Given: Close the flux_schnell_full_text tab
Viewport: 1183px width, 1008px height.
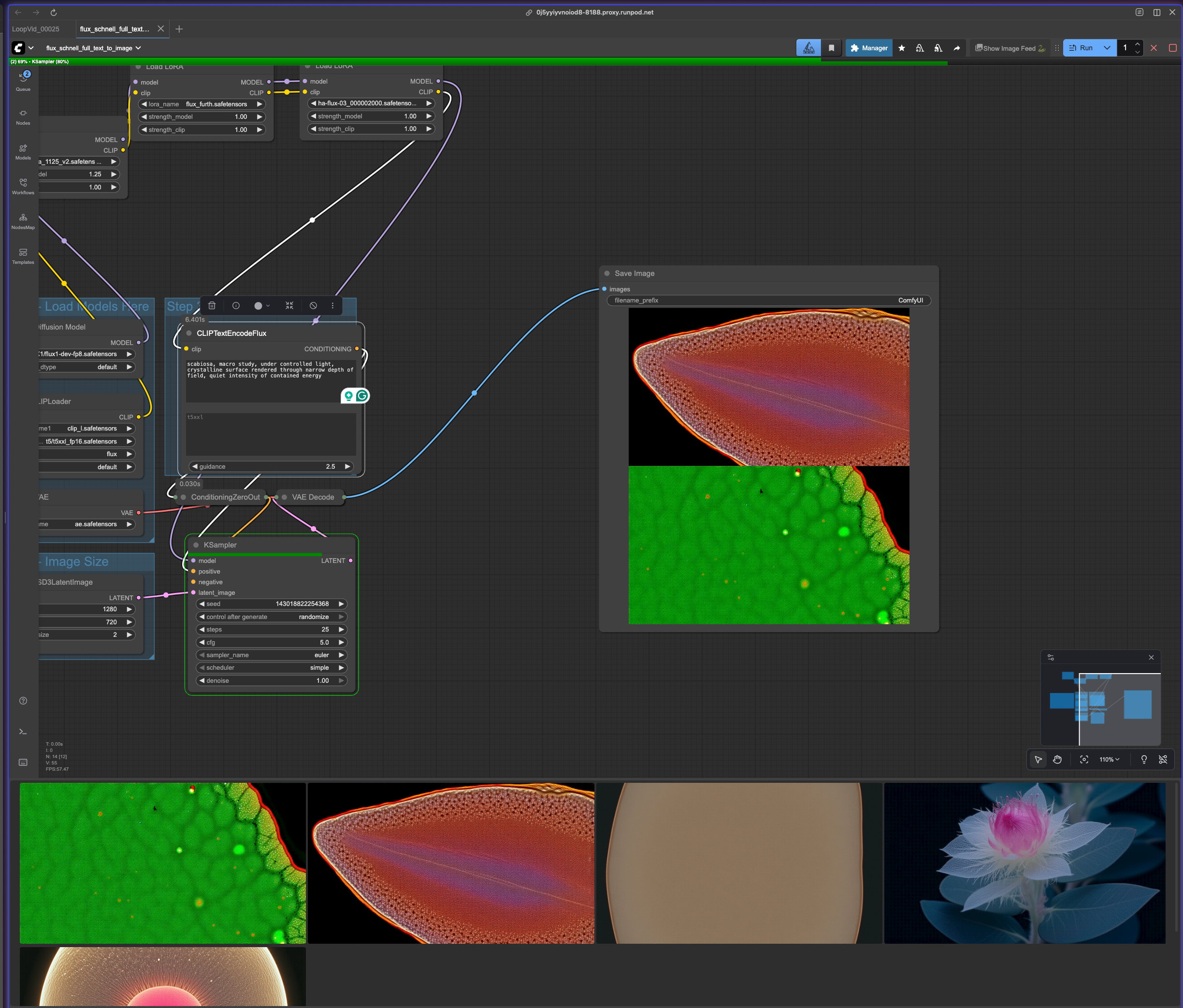Looking at the screenshot, I should coord(161,29).
